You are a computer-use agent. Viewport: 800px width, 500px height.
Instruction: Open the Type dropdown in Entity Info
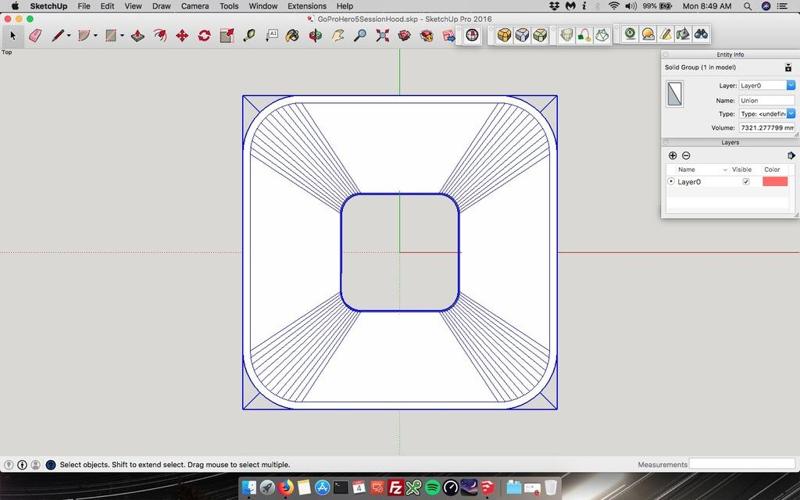coord(790,114)
